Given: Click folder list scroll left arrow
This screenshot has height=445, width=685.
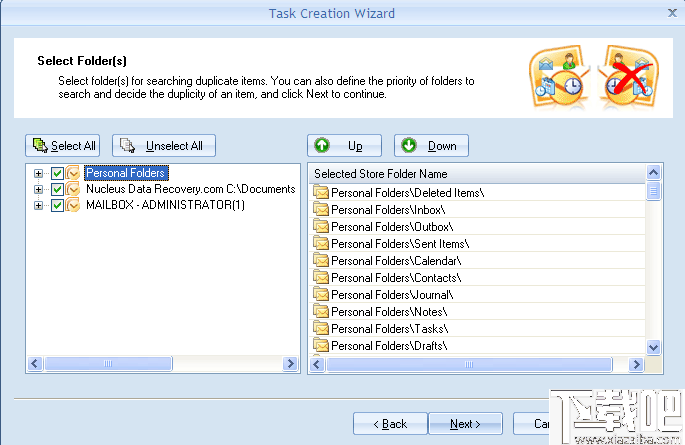Looking at the screenshot, I should click(x=317, y=364).
